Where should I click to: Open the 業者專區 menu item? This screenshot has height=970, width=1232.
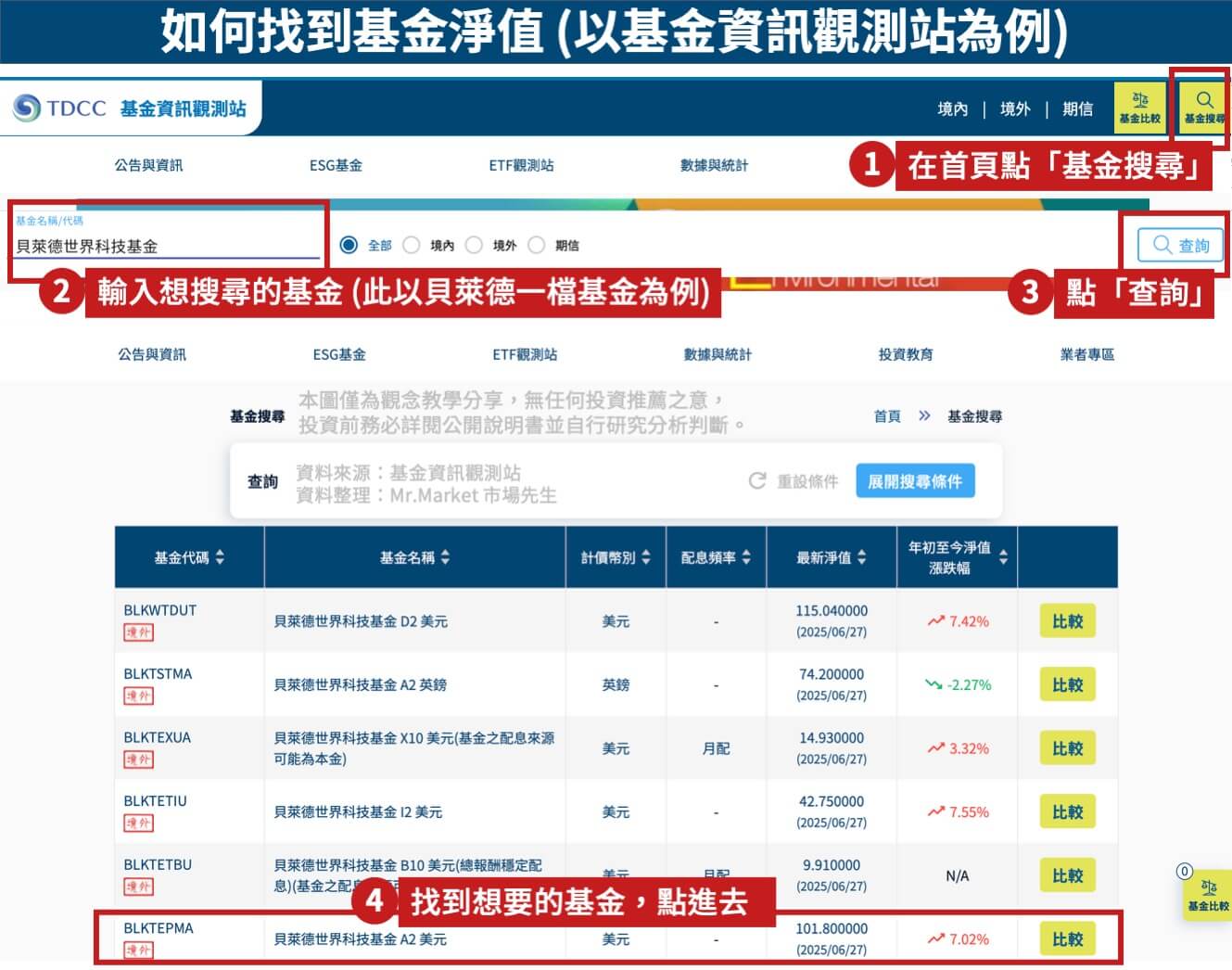pos(1087,354)
